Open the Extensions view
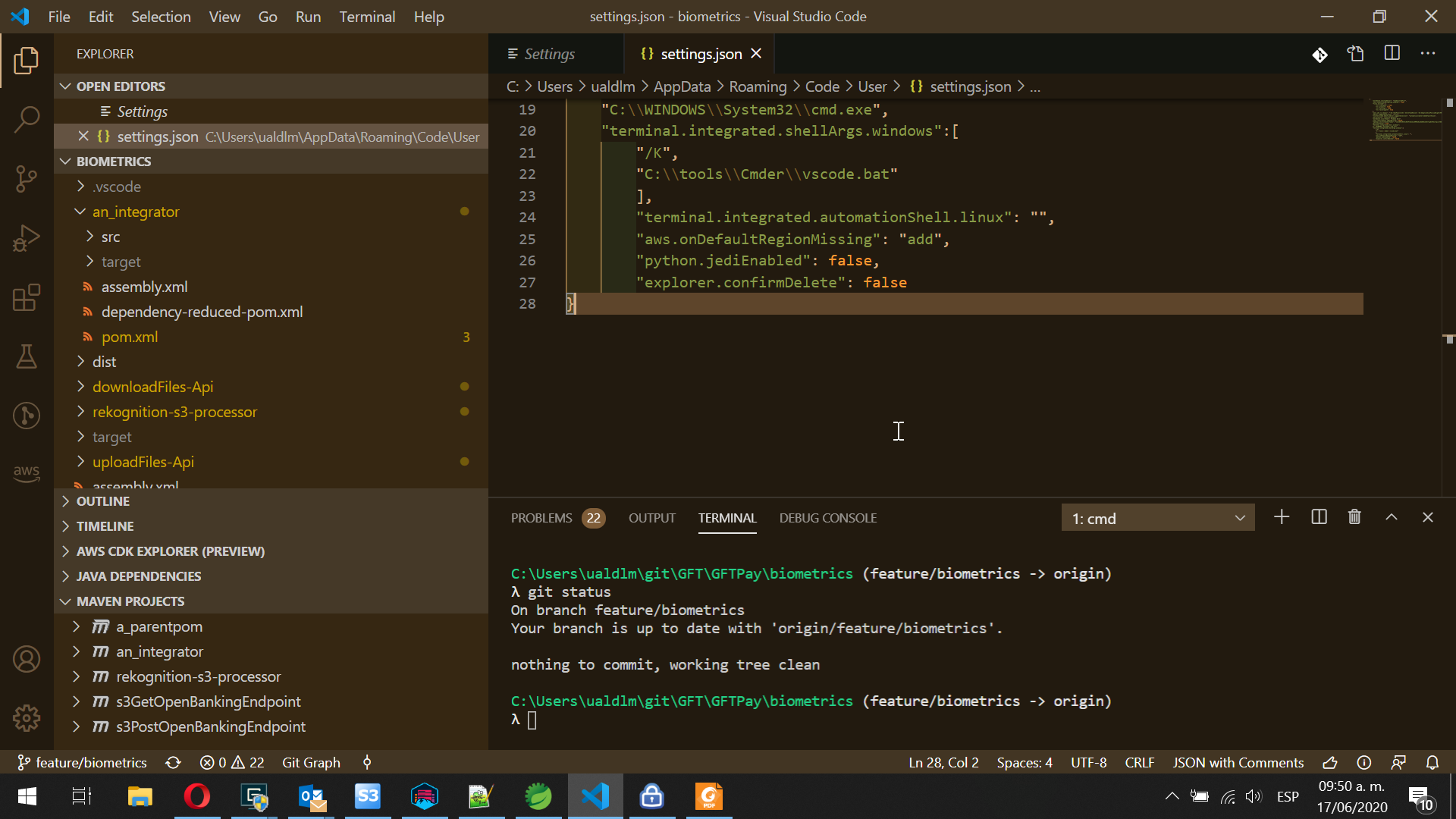The width and height of the screenshot is (1456, 819). pyautogui.click(x=27, y=297)
